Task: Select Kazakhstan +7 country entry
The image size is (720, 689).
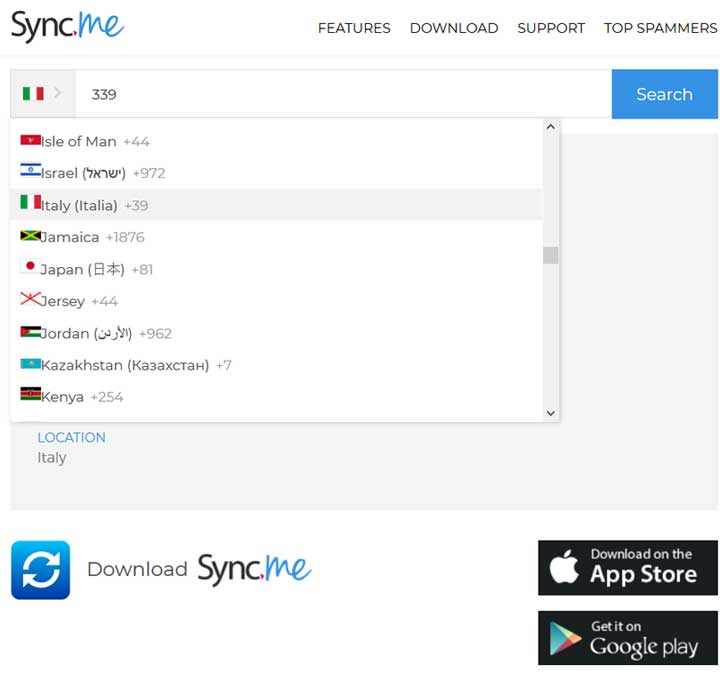Action: 276,365
